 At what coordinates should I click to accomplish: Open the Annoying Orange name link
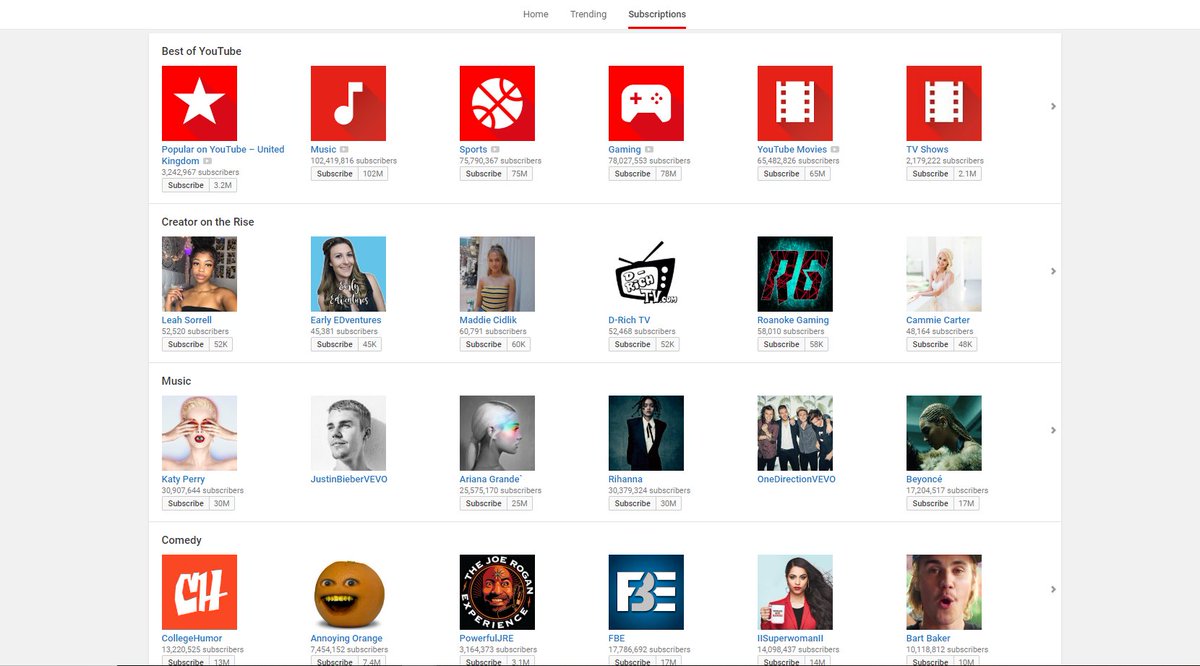[x=347, y=638]
